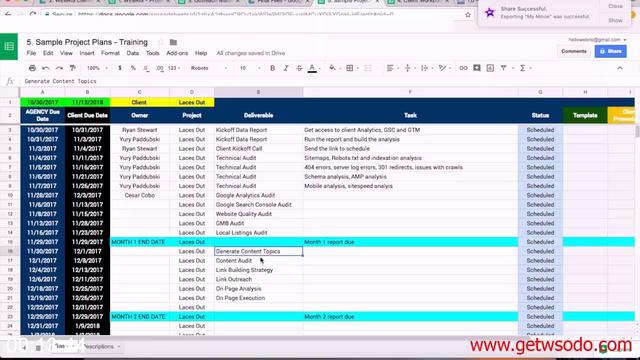This screenshot has height=360, width=640.
Task: Toggle bold formatting
Action: (x=273, y=68)
